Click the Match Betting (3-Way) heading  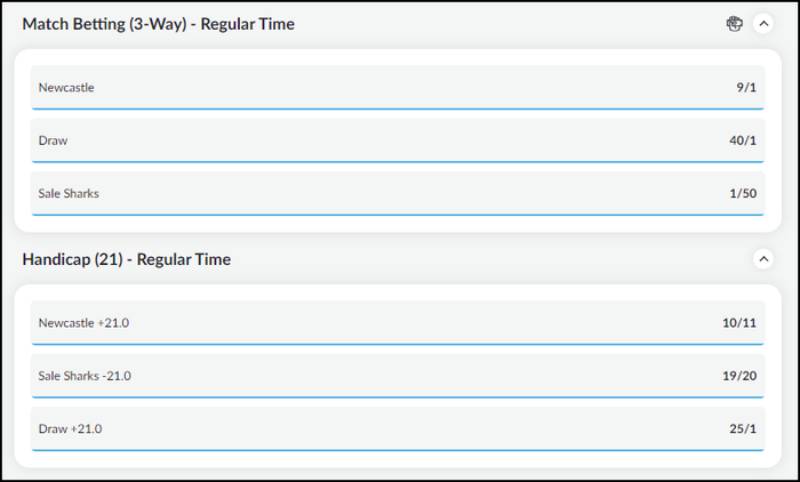pos(158,24)
